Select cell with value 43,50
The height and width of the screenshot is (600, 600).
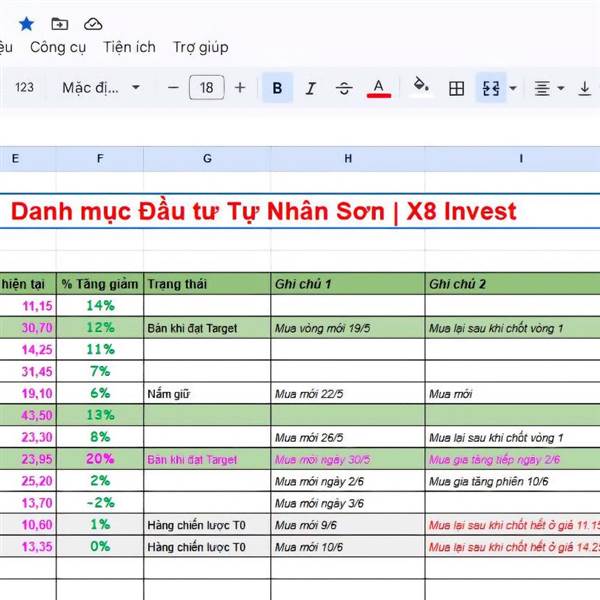(28, 415)
